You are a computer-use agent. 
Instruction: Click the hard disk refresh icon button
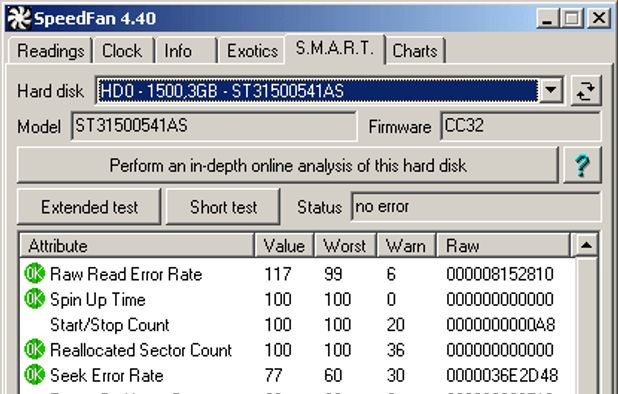pyautogui.click(x=586, y=91)
